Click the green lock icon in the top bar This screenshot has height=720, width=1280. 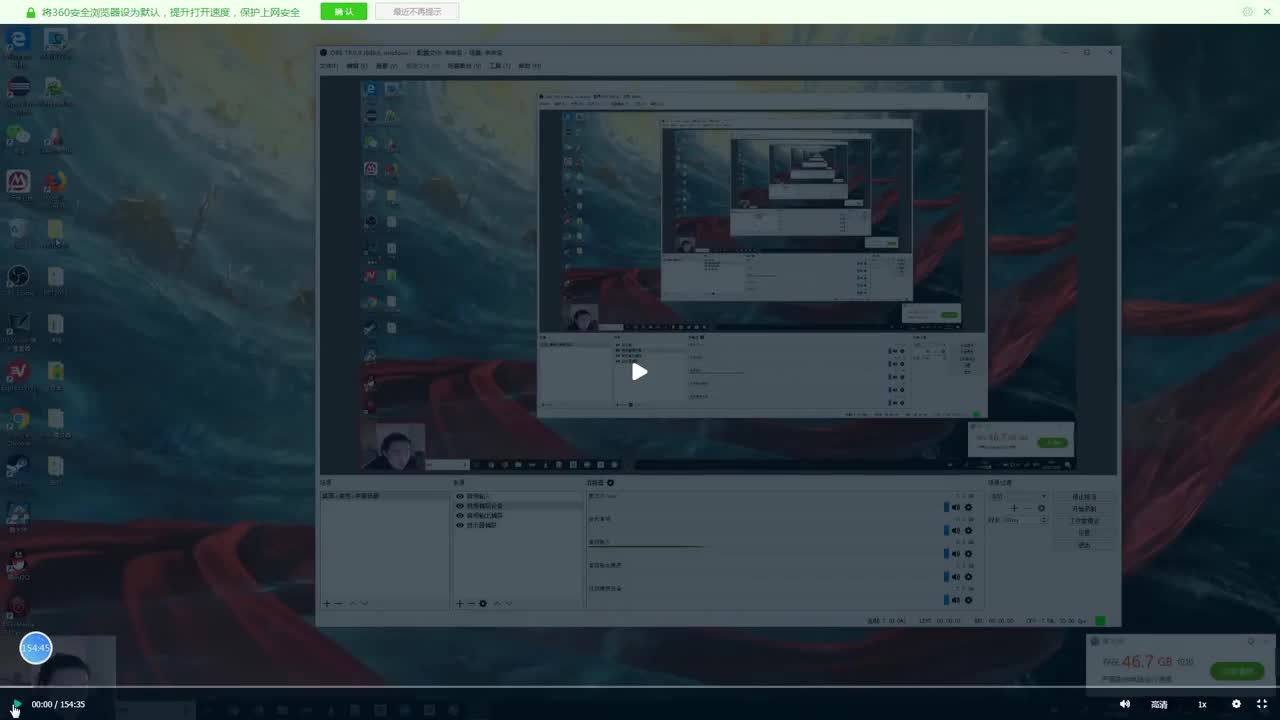(x=31, y=12)
